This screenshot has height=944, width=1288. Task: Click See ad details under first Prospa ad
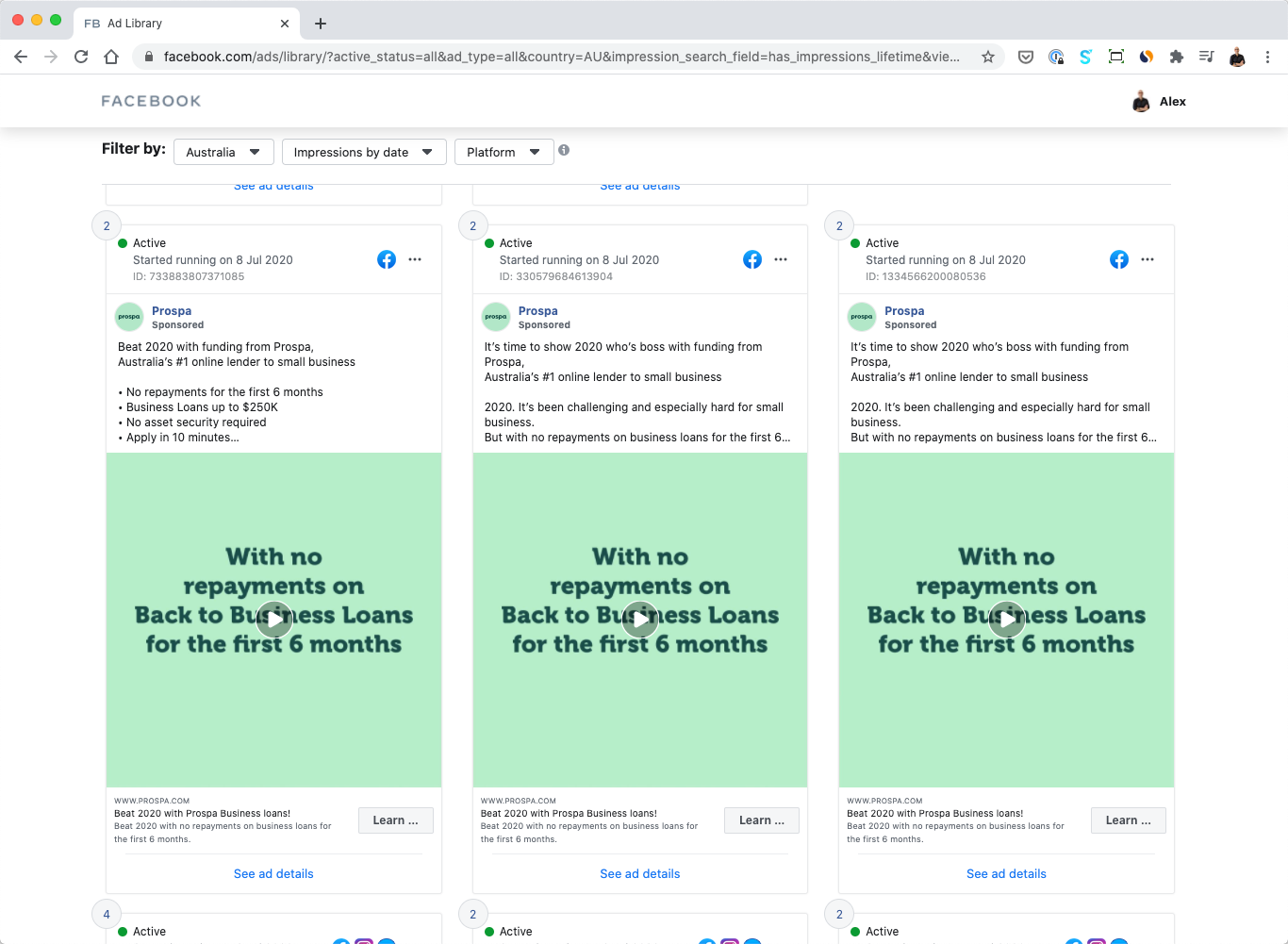[x=273, y=874]
